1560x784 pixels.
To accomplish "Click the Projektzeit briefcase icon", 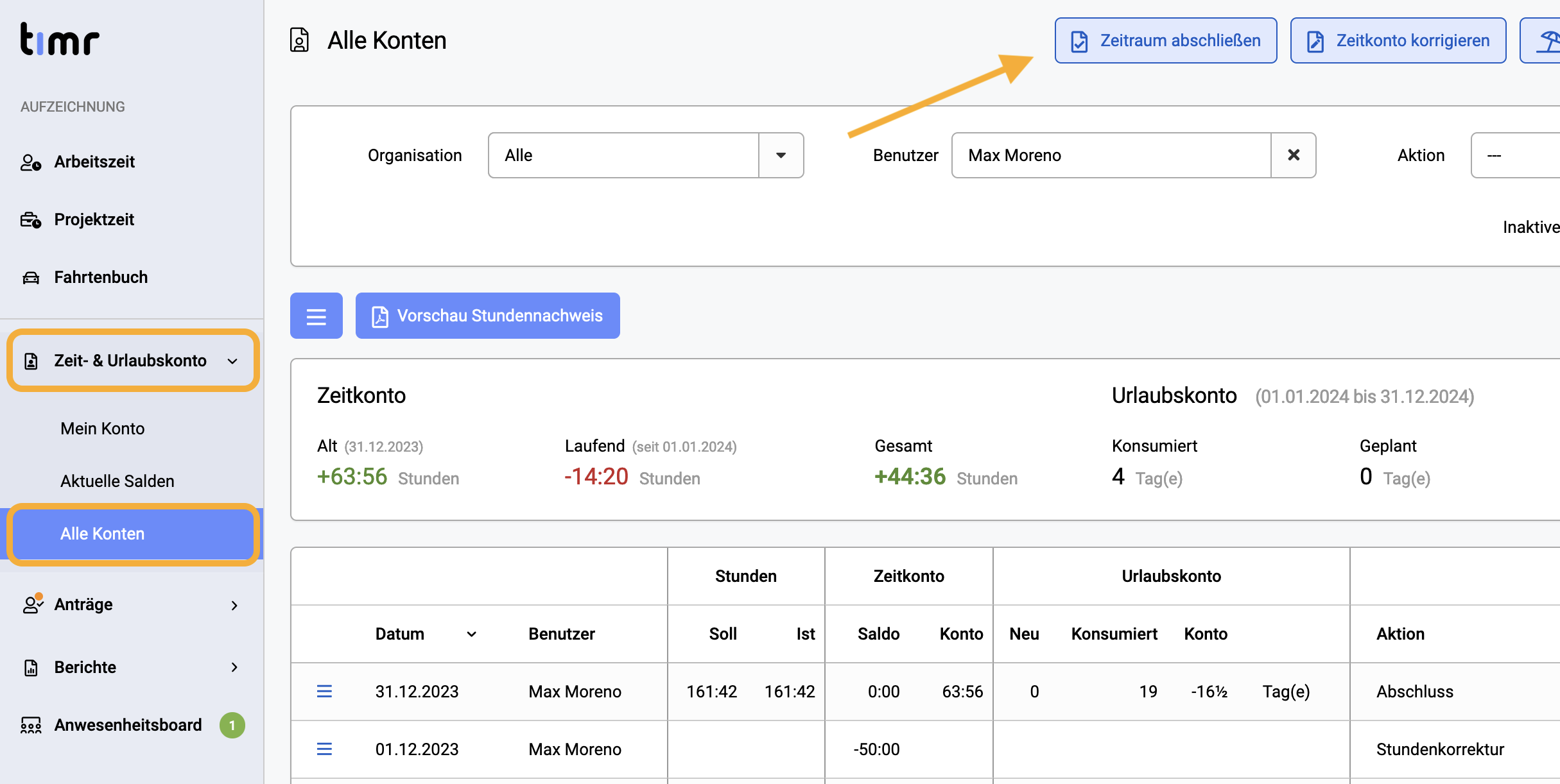I will [31, 220].
